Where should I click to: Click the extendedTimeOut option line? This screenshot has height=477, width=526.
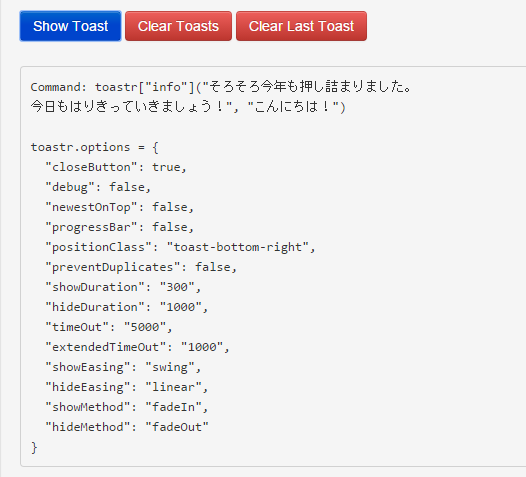137,347
